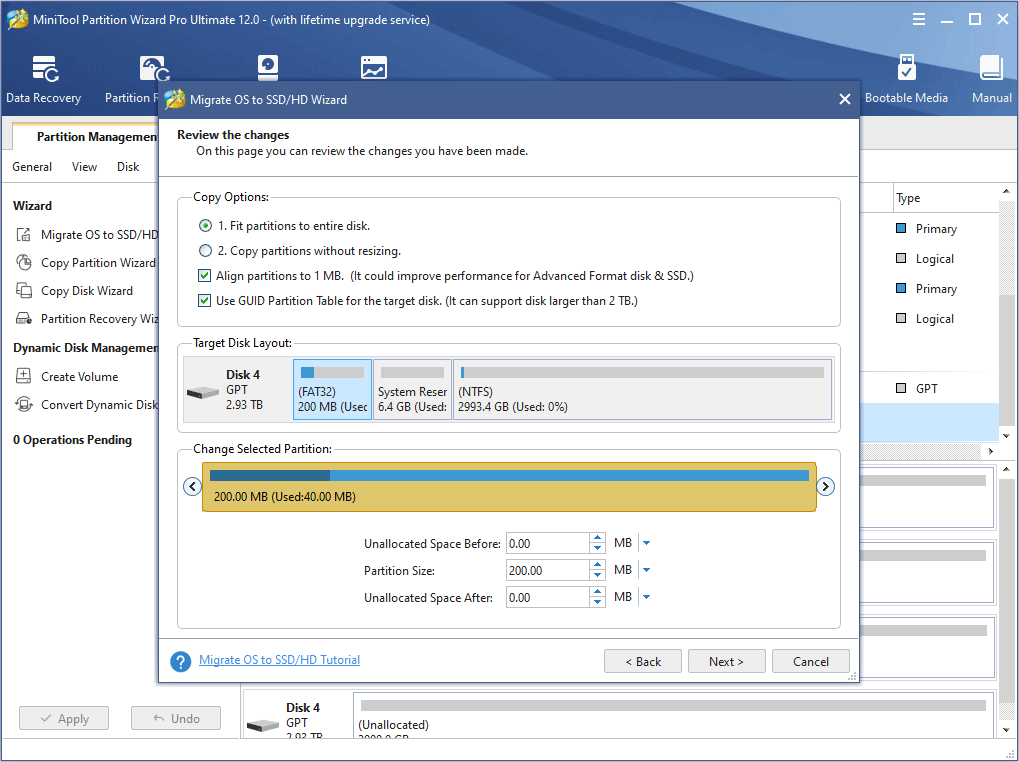Click the Apply button
Image resolution: width=1019 pixels, height=762 pixels.
[x=64, y=718]
